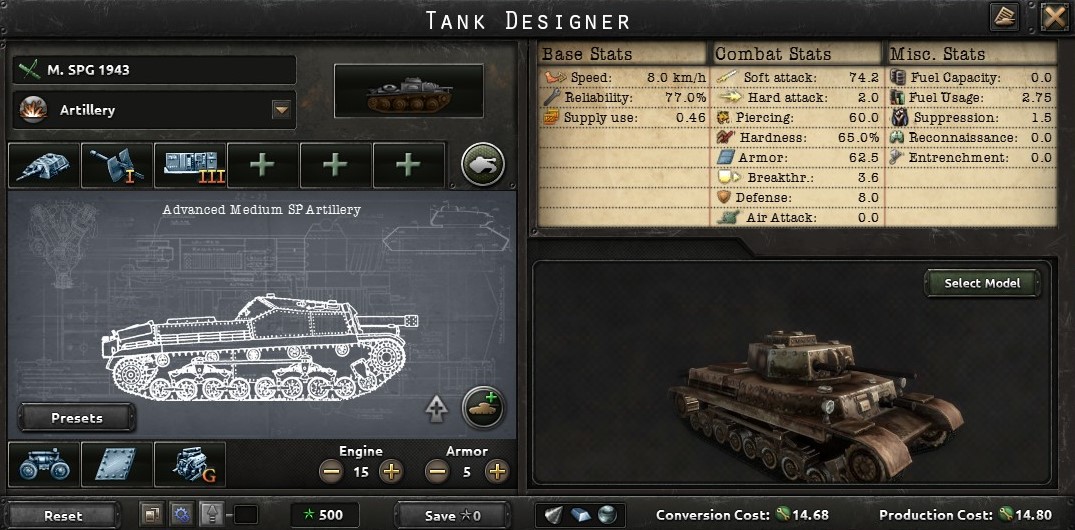Click the add tank variant round icon
Screen dimensions: 1075x530
pos(483,407)
